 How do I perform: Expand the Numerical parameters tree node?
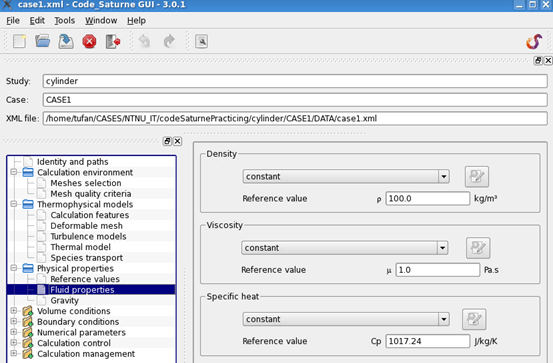pyautogui.click(x=14, y=332)
